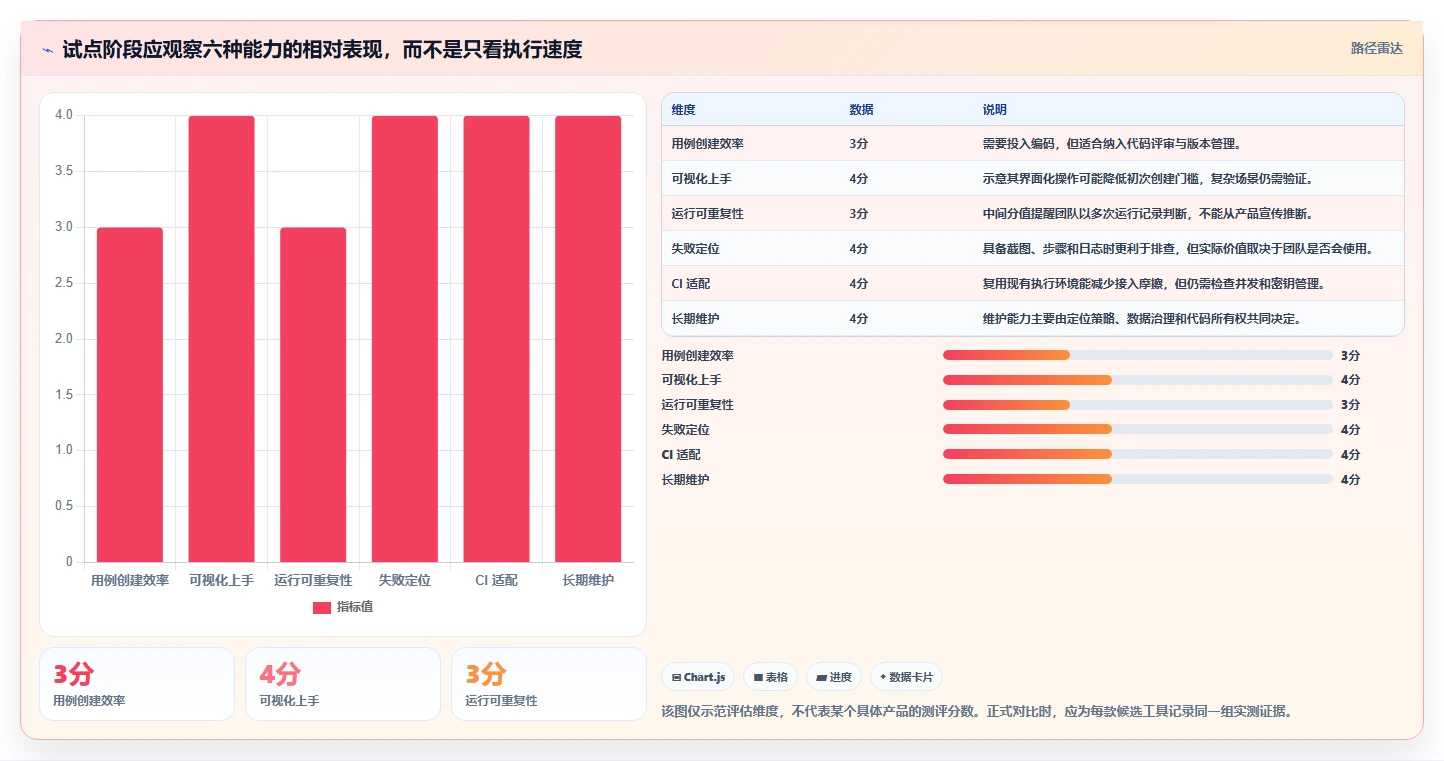Select the Chart.js chip label
Screen dimensions: 1444x761
click(704, 677)
